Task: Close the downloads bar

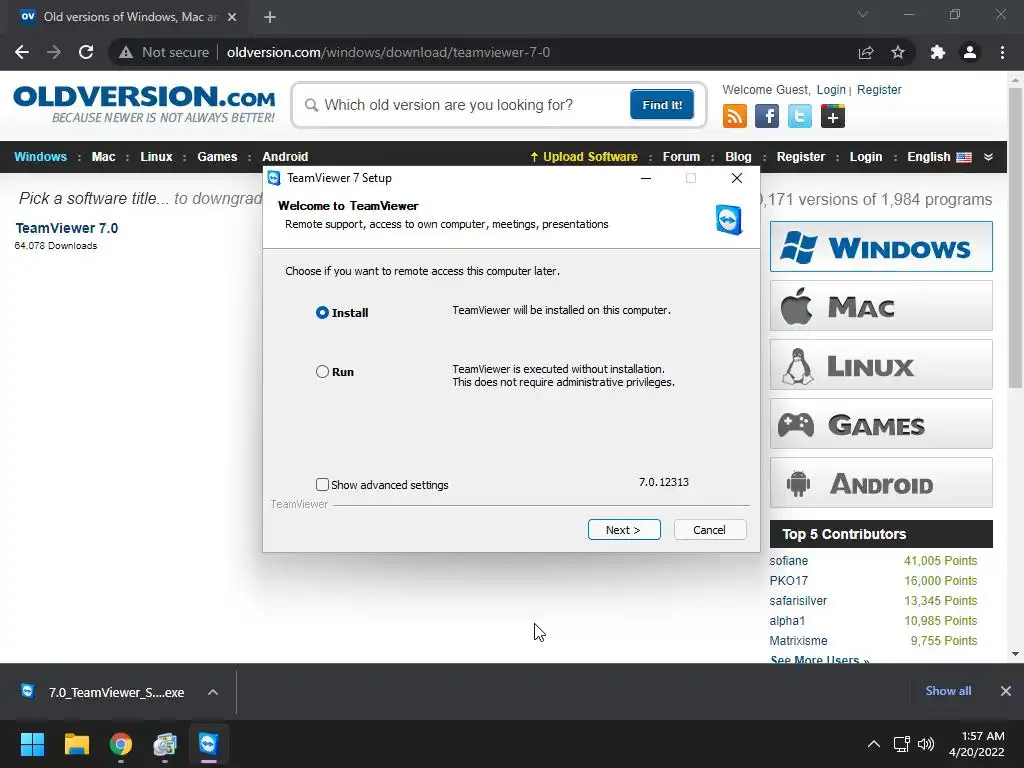Action: 1006,691
